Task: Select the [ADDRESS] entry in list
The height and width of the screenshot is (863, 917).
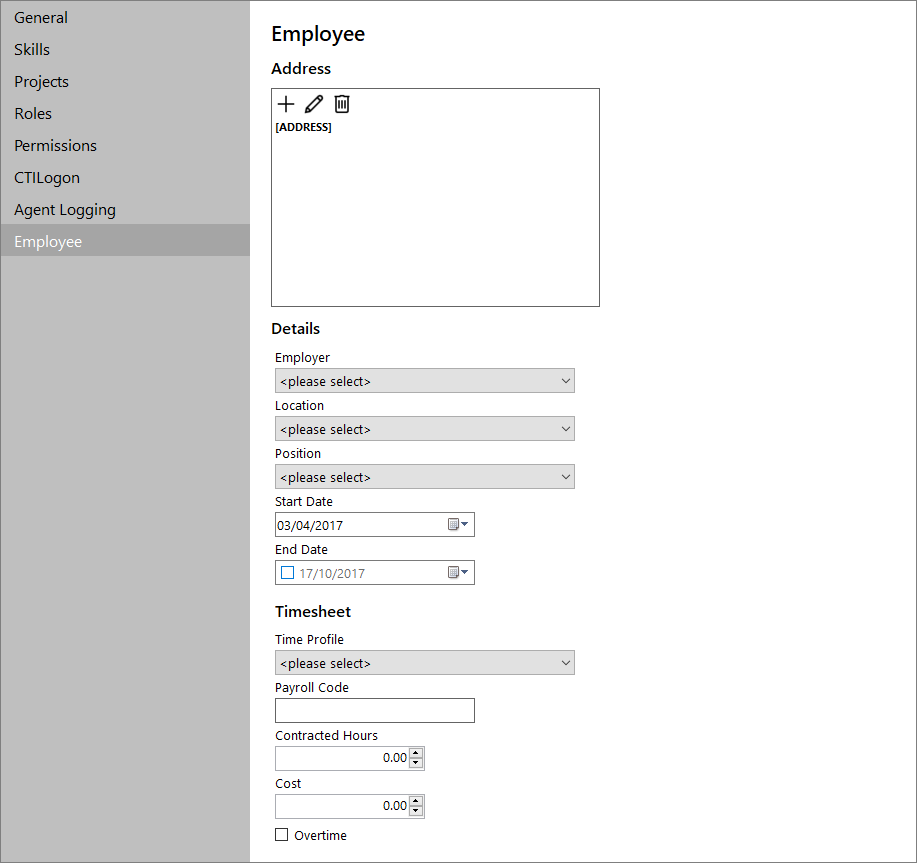Action: 304,127
